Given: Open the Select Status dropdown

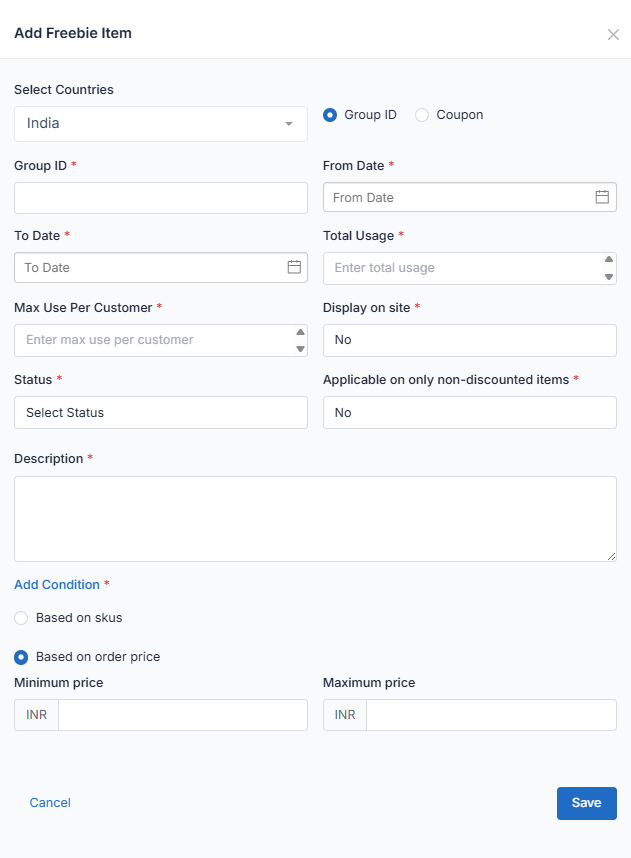Looking at the screenshot, I should [161, 412].
